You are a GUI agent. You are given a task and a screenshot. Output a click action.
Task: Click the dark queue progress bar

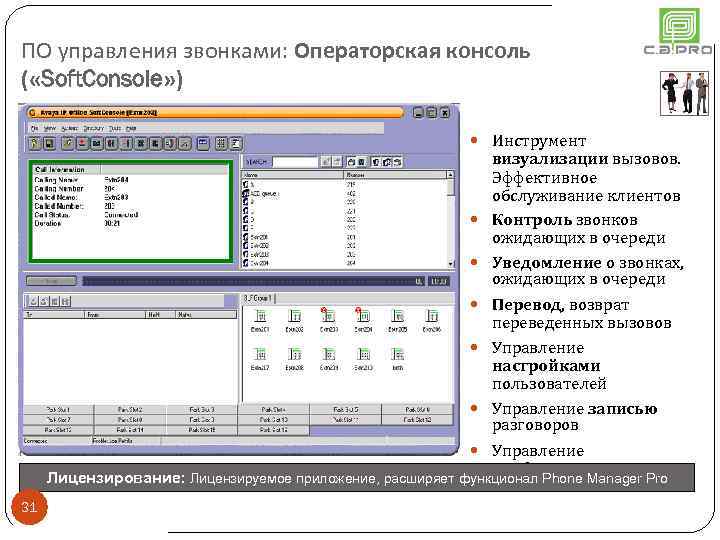point(253,281)
